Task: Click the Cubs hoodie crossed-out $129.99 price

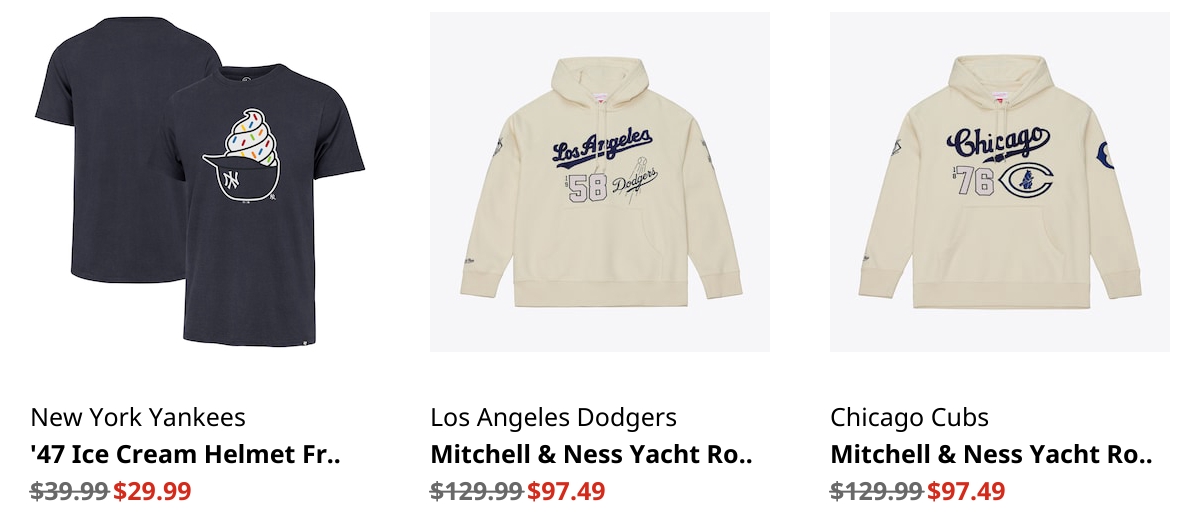Action: point(877,491)
